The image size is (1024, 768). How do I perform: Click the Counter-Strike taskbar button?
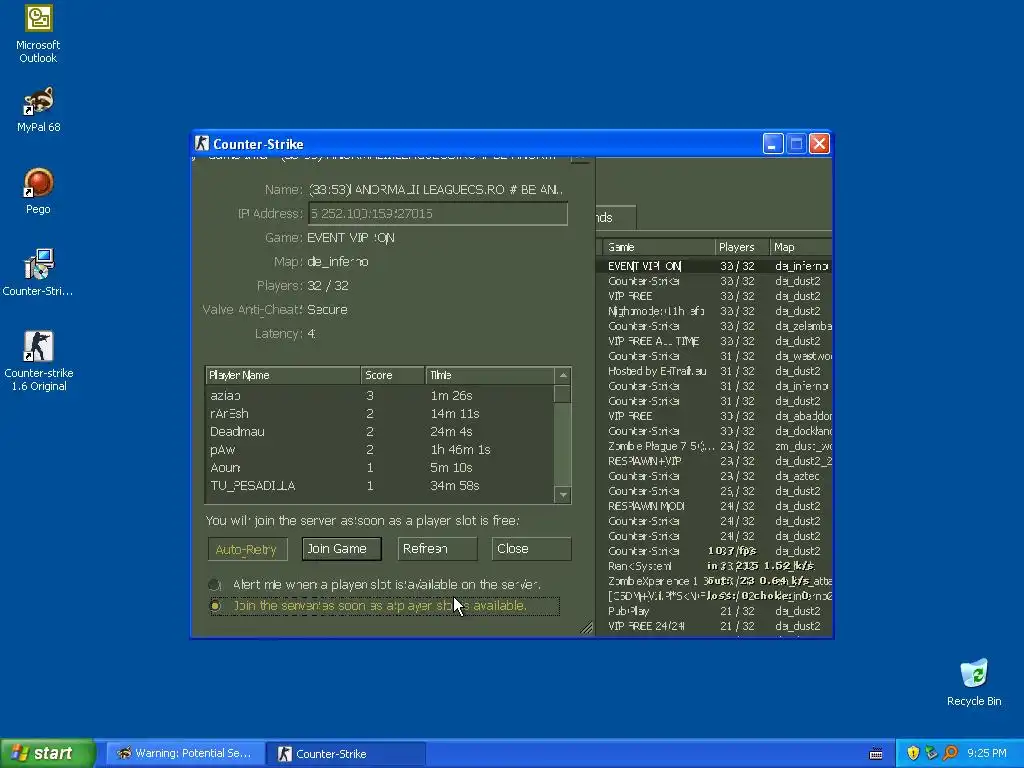[346, 754]
